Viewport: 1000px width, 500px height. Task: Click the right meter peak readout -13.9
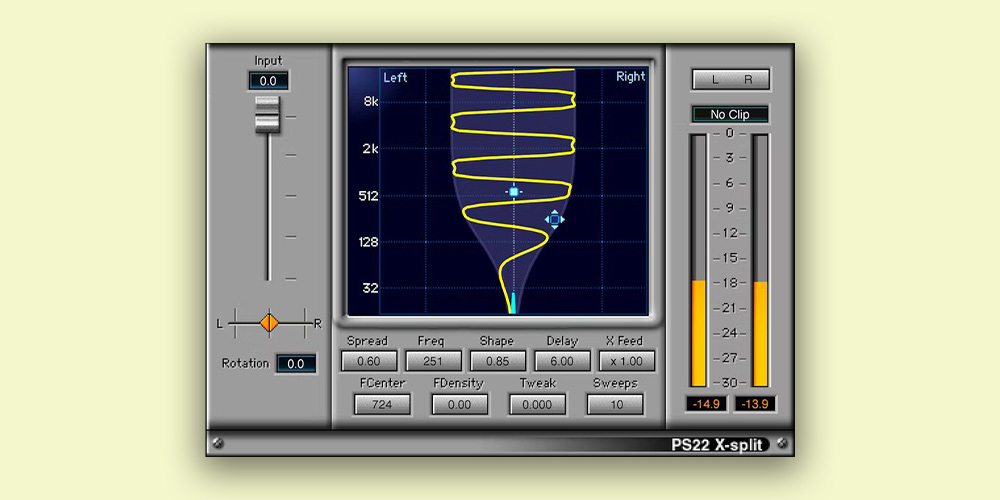[x=754, y=404]
